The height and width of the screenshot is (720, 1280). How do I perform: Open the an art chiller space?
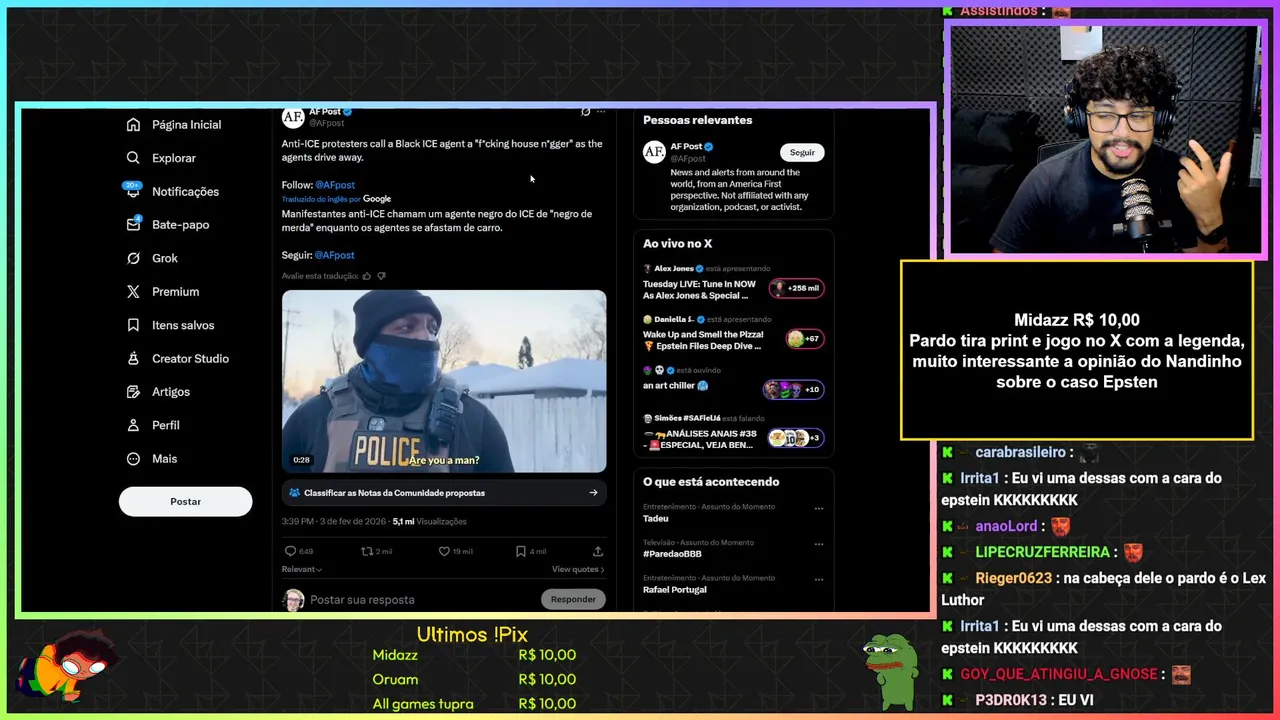coord(676,385)
